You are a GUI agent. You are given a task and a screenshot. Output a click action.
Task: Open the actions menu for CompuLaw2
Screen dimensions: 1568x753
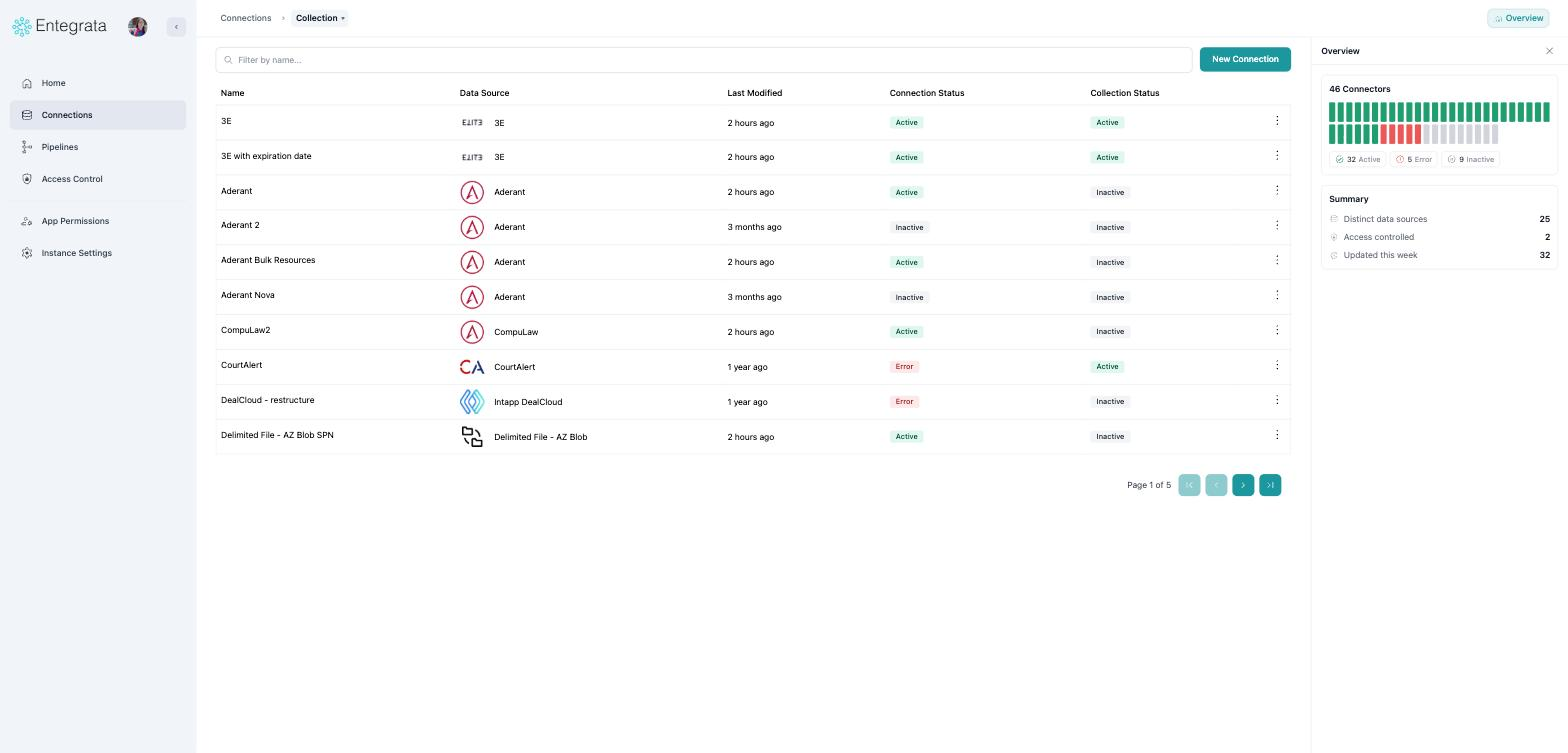[1277, 330]
